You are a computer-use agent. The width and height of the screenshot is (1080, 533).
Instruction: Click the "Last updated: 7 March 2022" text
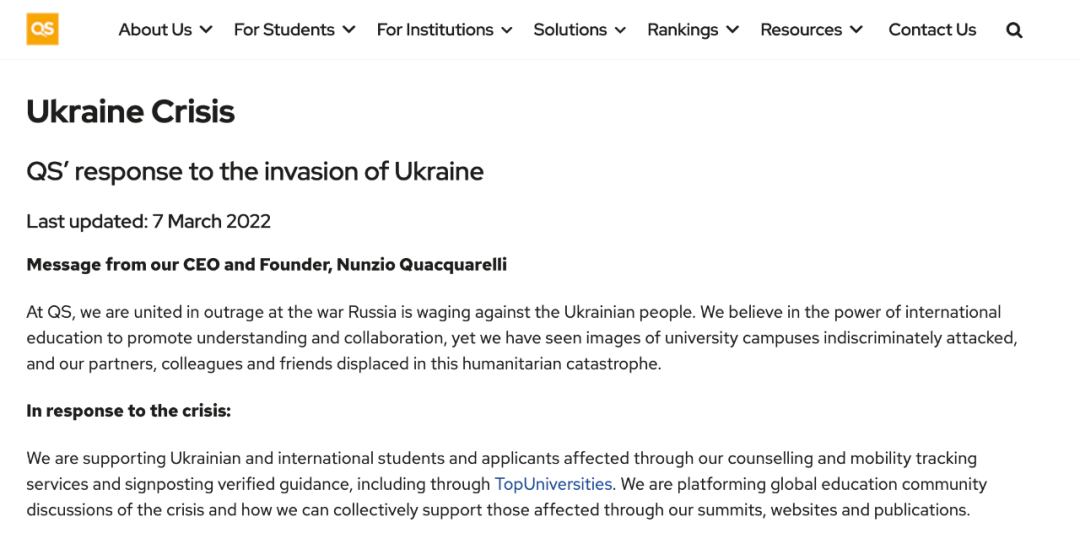pyautogui.click(x=148, y=221)
